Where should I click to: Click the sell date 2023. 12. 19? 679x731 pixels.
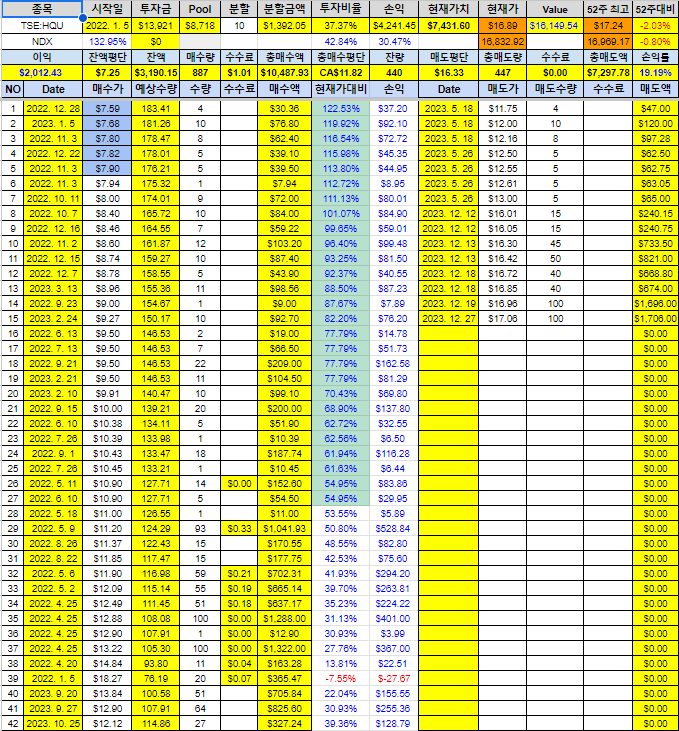(x=449, y=303)
